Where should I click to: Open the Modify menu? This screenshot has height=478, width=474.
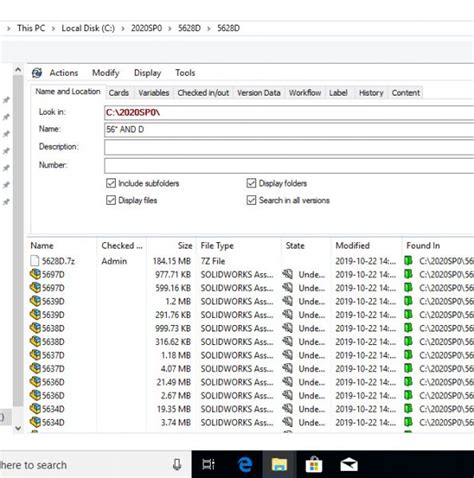click(x=106, y=73)
